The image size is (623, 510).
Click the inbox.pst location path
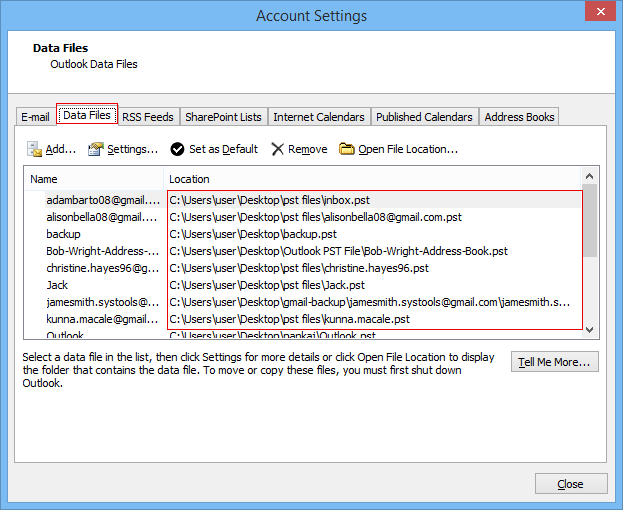click(269, 200)
